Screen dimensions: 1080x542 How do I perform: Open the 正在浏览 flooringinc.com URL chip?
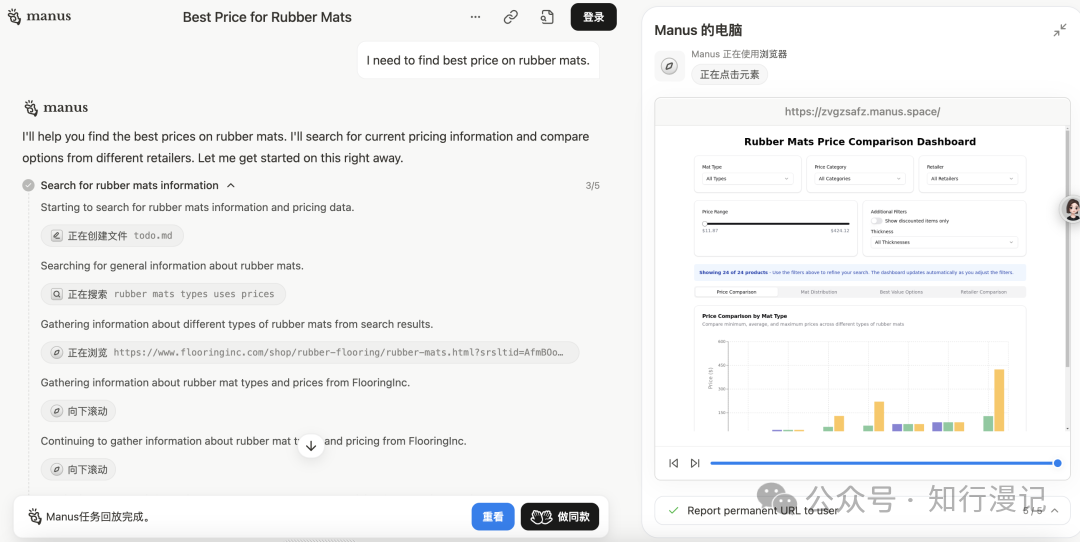[x=310, y=353]
